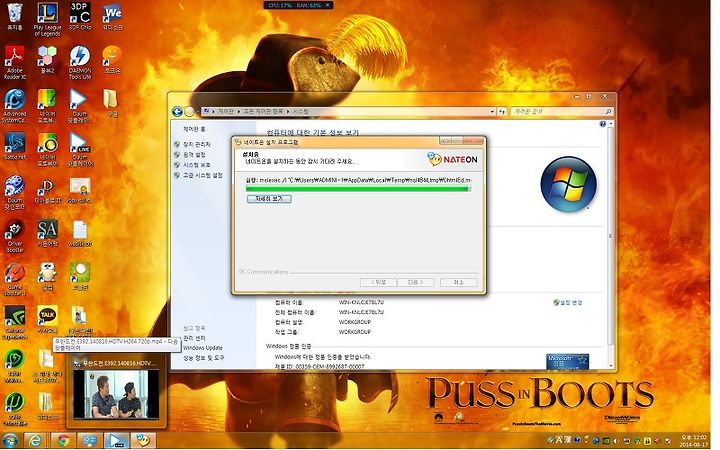
Task: Open the white text file desktop icon
Action: click(80, 233)
